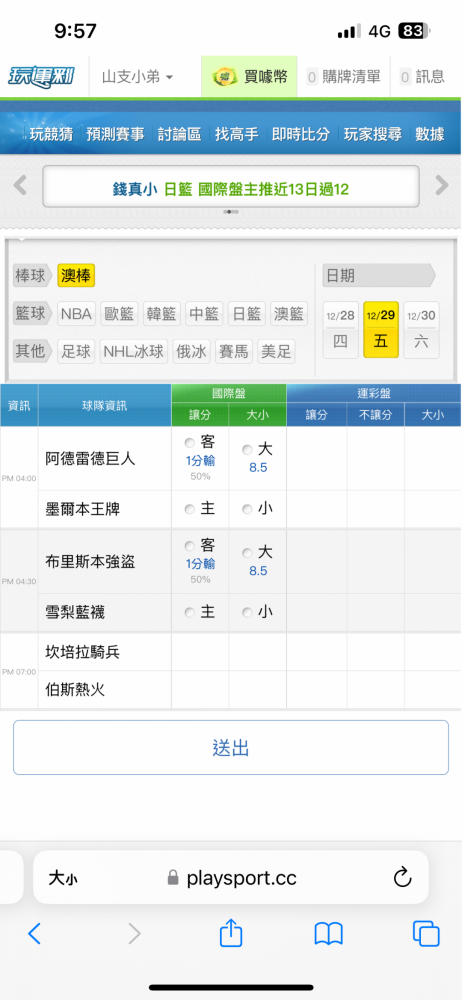
Task: Open team info for 阿德雷德巨人
Action: 90,459
